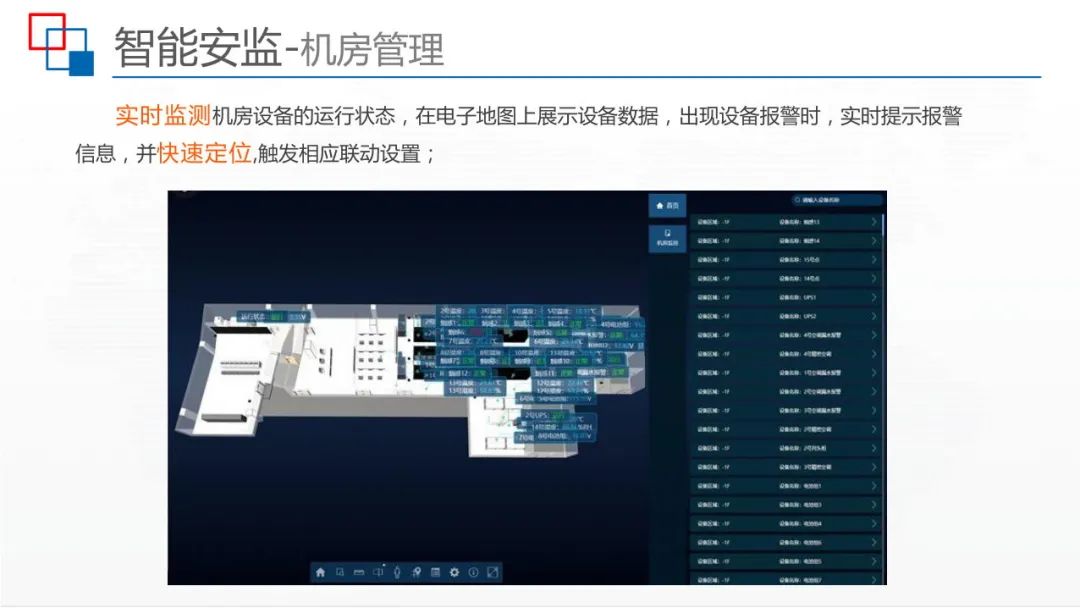
Task: Select the Home icon in the bottom toolbar
Action: click(320, 571)
